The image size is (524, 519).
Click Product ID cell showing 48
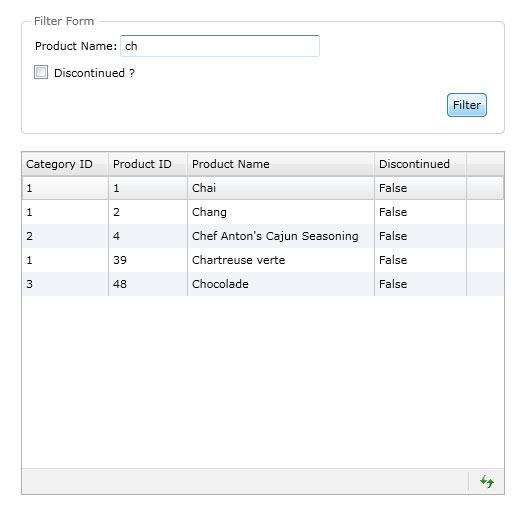[148, 284]
